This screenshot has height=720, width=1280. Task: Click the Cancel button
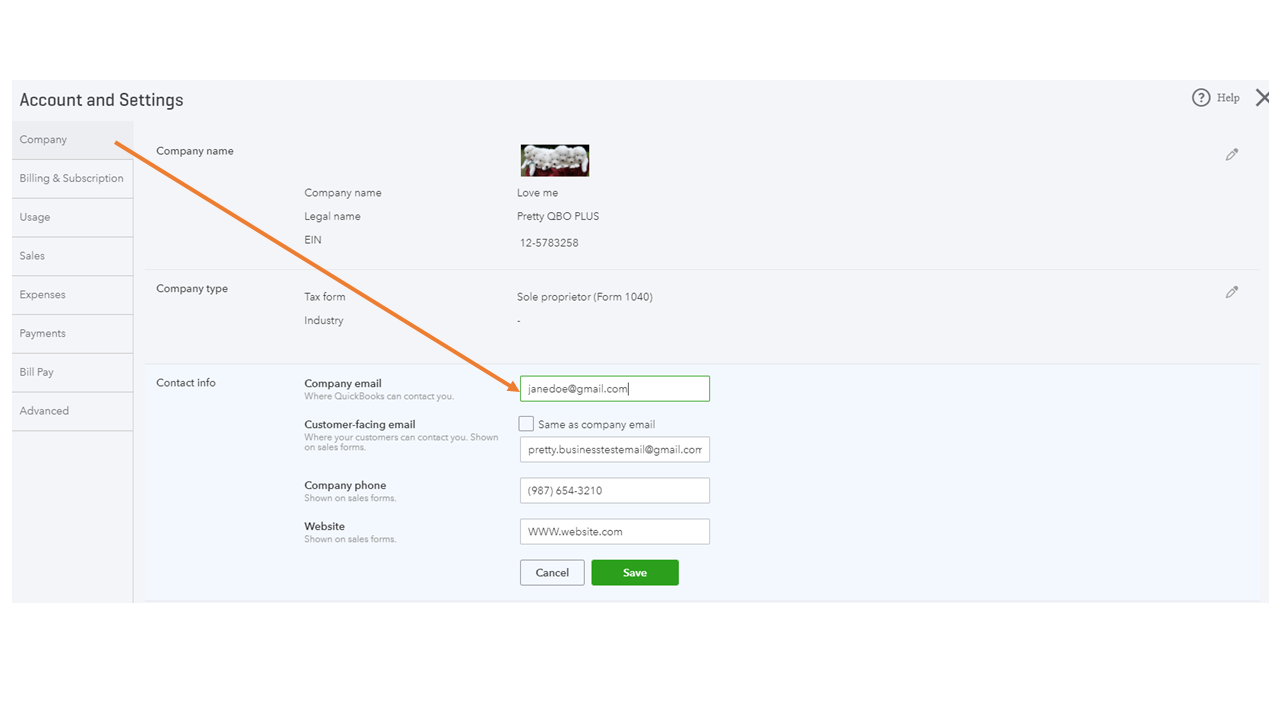tap(552, 573)
